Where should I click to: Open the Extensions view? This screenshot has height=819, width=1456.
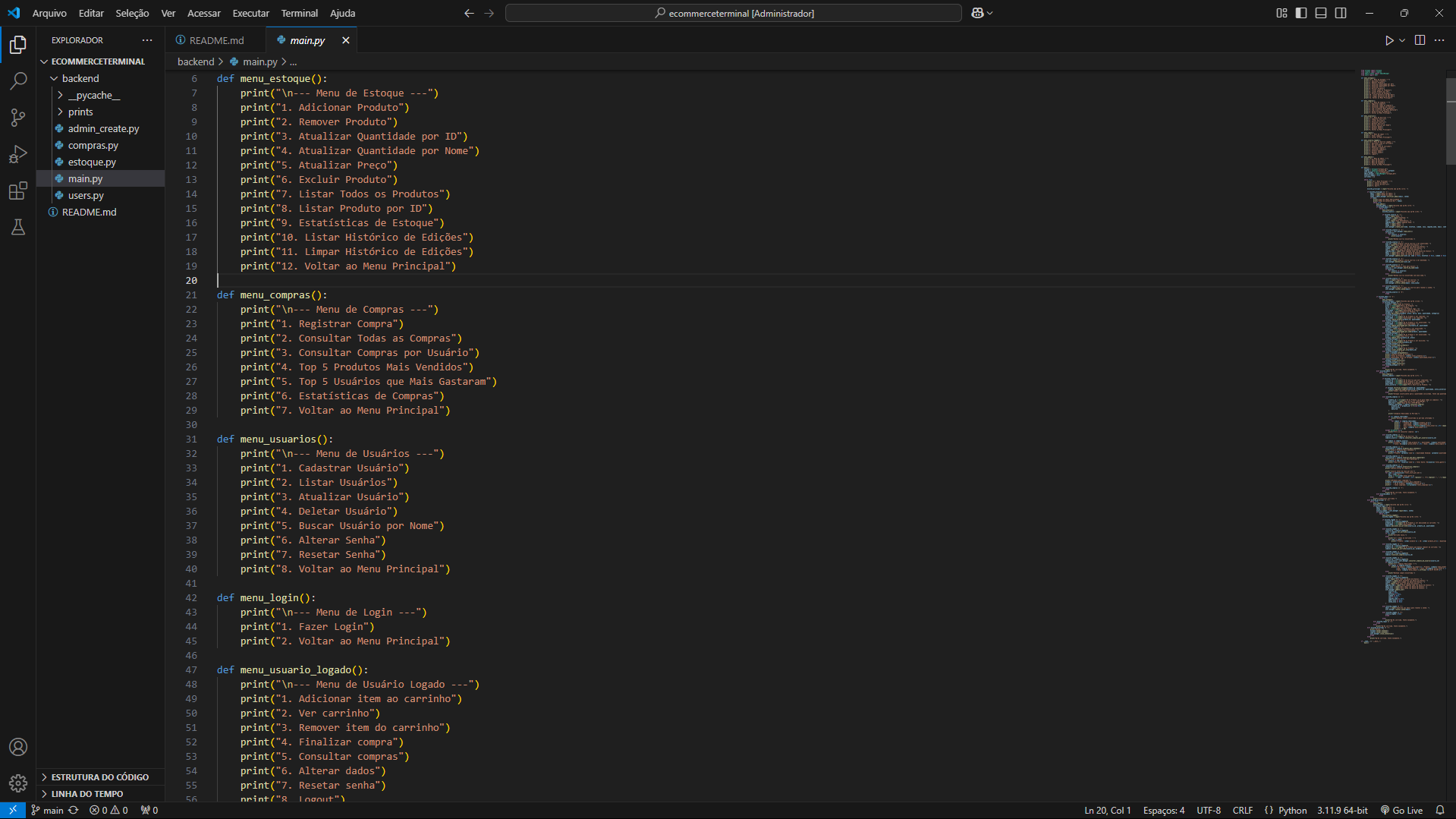coord(18,191)
